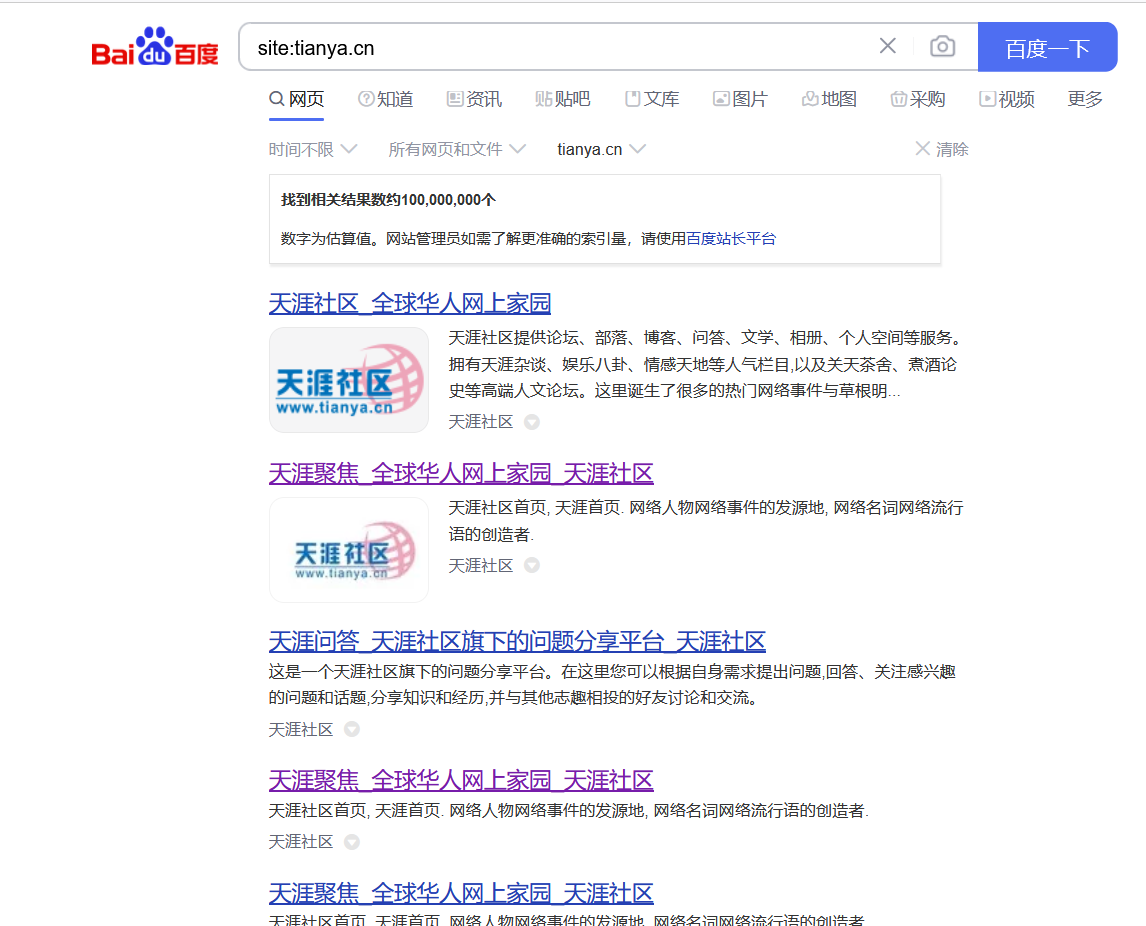Click the second result's 天涯社区 logo thumbnail
The width and height of the screenshot is (1146, 926).
[349, 550]
